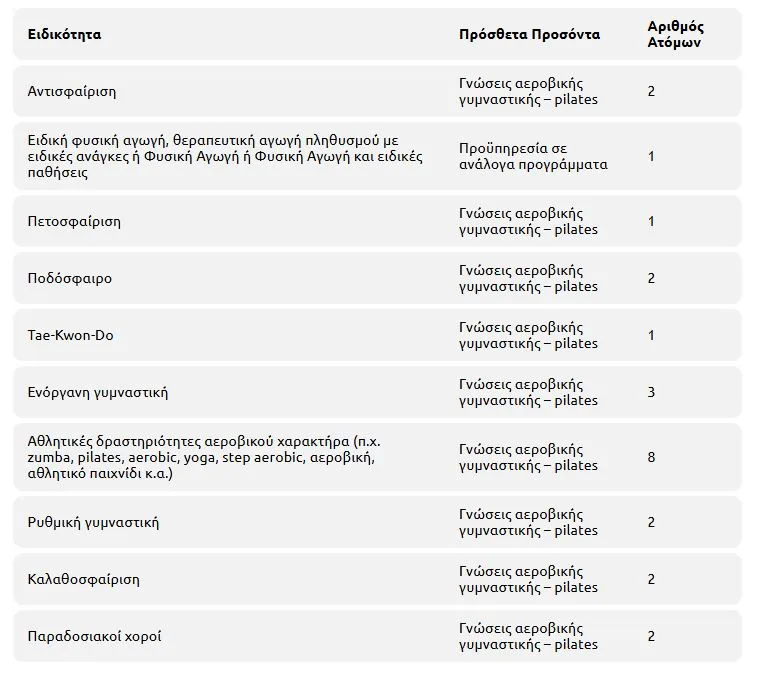Select the Ενόργανη γυμναστική specialty cell
The height and width of the screenshot is (680, 768).
pyautogui.click(x=98, y=392)
